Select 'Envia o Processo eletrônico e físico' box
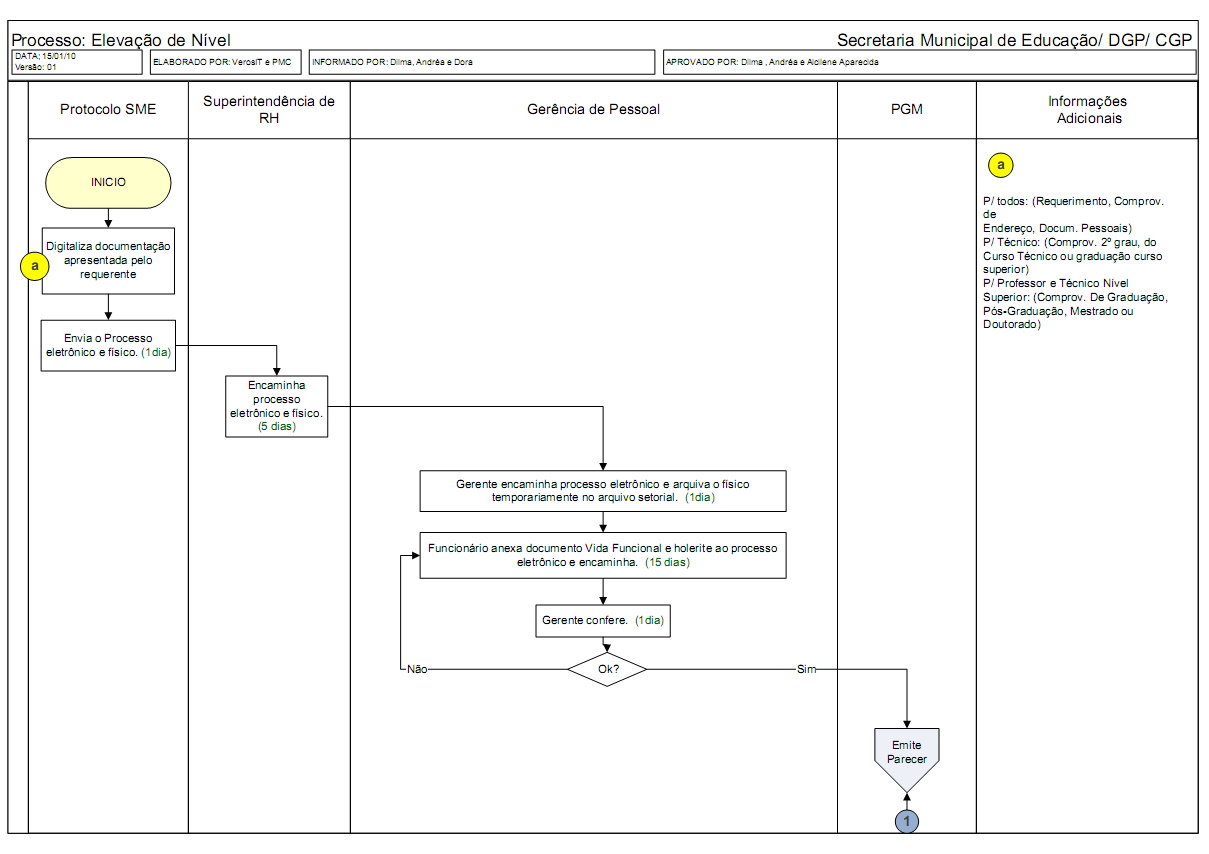Viewport: 1209px width, 854px height. click(108, 345)
